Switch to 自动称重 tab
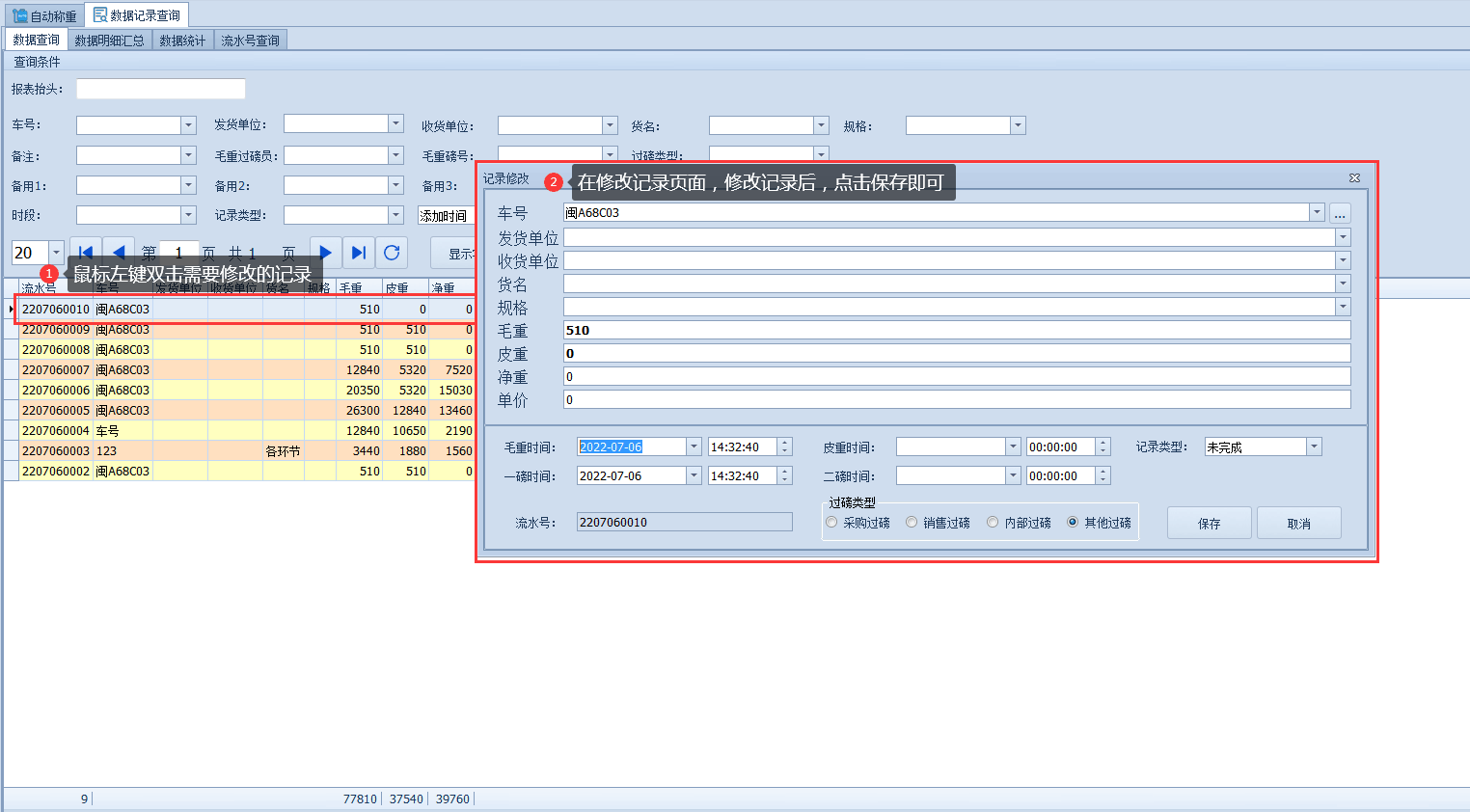 point(45,15)
